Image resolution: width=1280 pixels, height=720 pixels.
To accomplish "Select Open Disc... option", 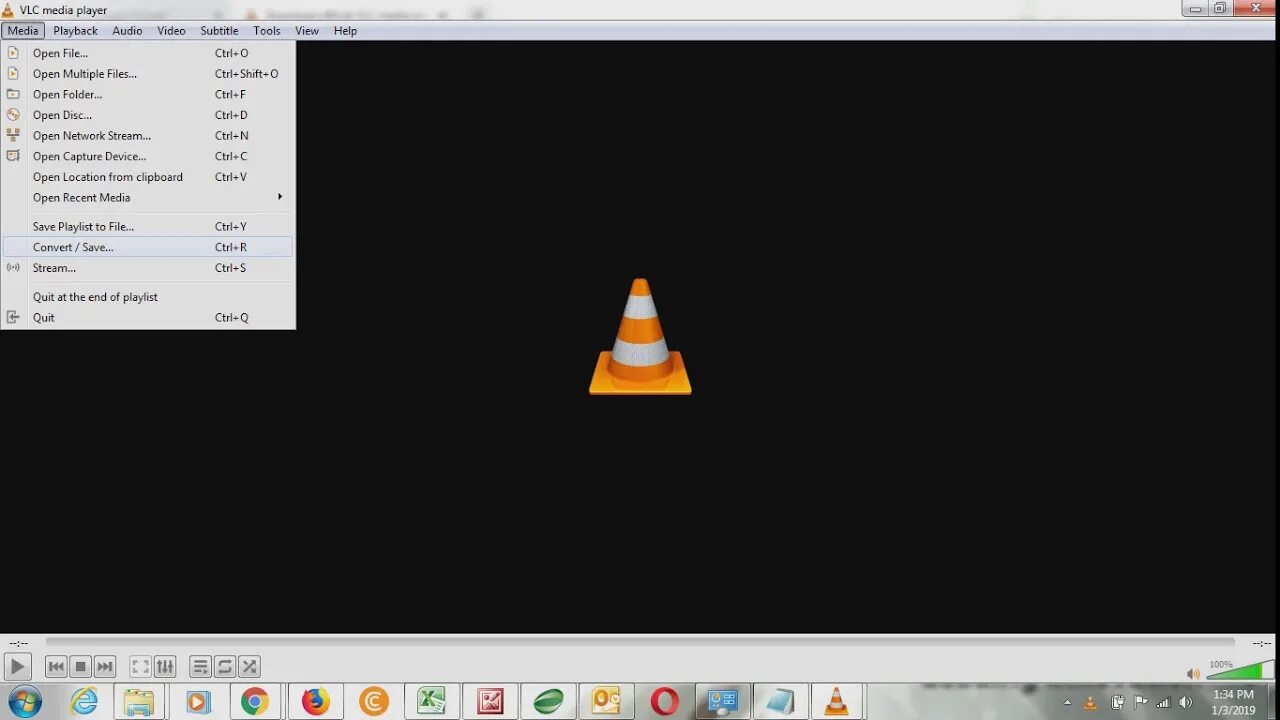I will coord(148,115).
